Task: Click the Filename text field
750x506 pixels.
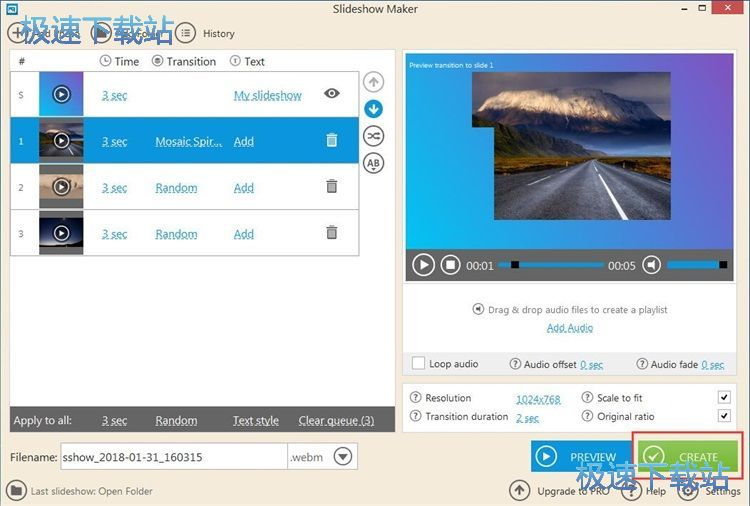Action: (x=173, y=457)
